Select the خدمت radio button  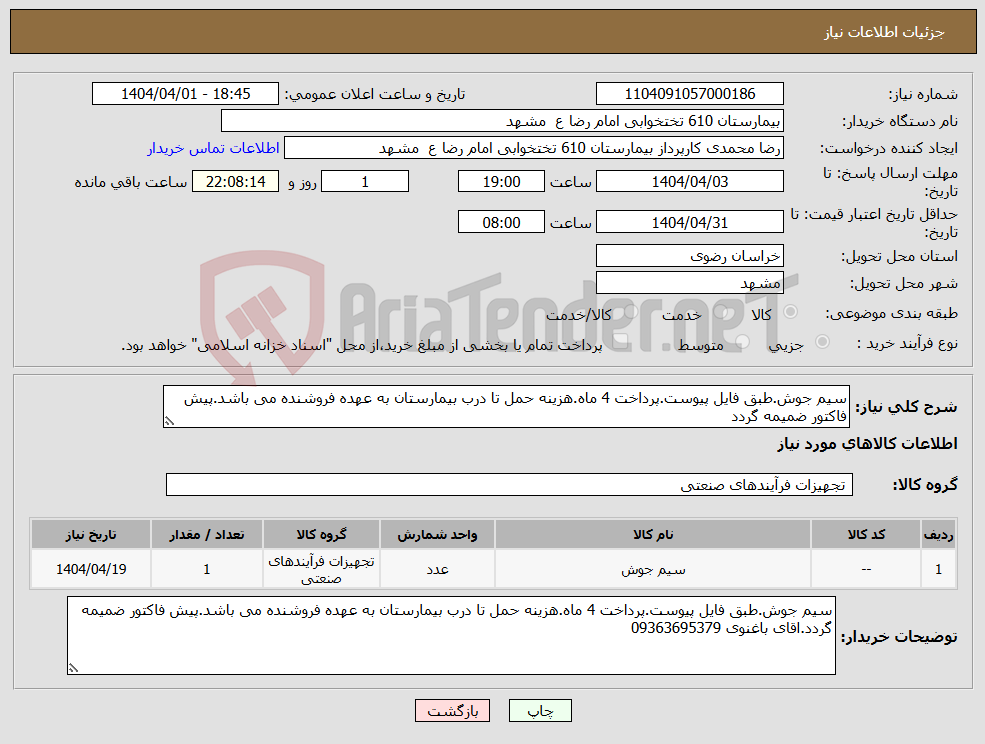pyautogui.click(x=721, y=312)
